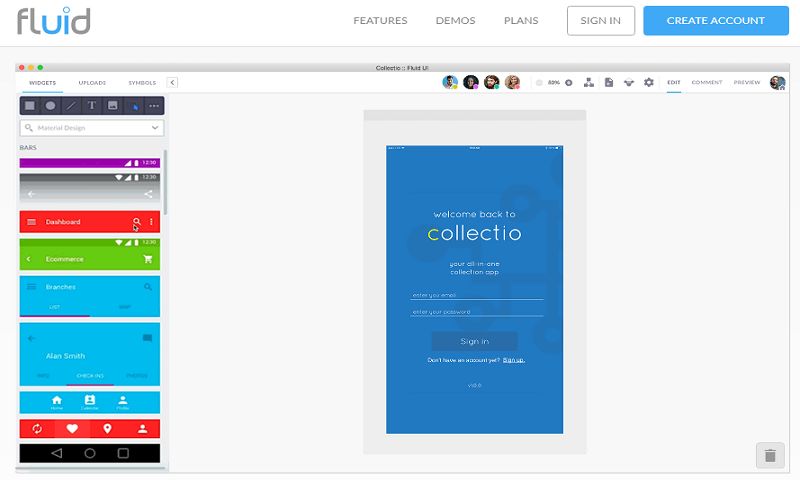Collapse the widgets side panel
This screenshot has width=800, height=480.
point(172,82)
